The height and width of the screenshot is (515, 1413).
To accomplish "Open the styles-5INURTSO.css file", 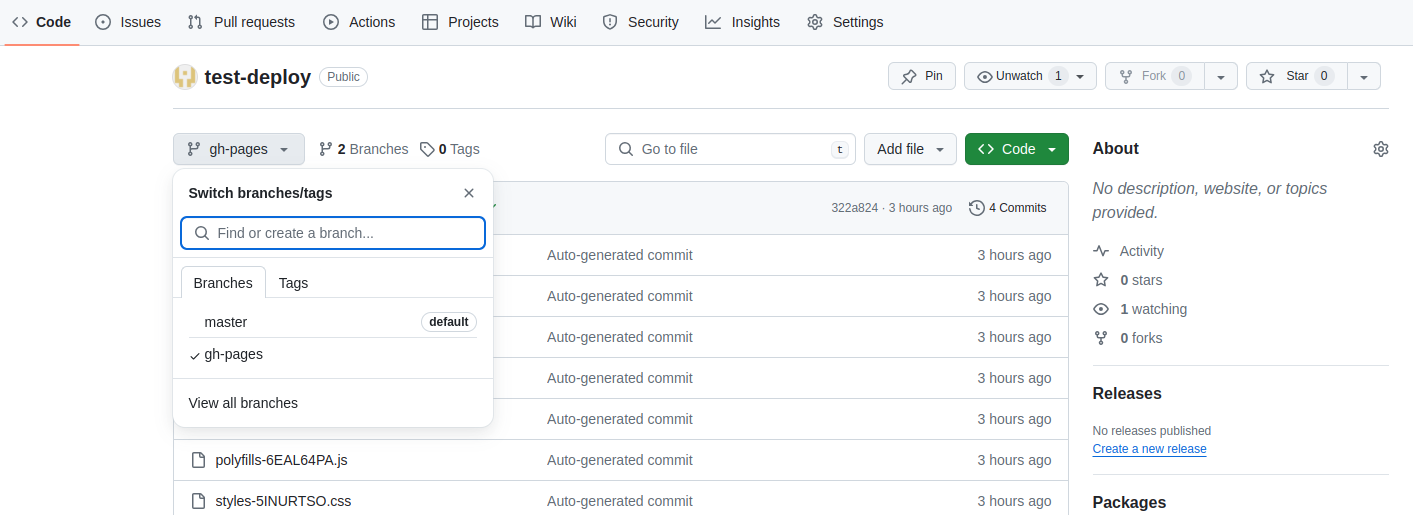I will point(284,501).
